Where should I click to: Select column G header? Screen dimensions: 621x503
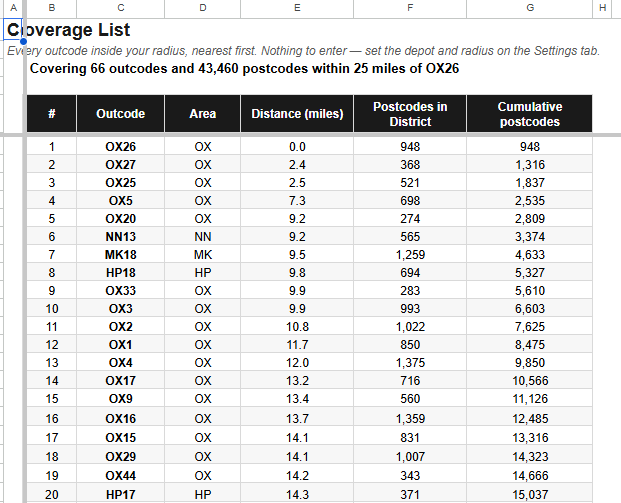[x=530, y=8]
